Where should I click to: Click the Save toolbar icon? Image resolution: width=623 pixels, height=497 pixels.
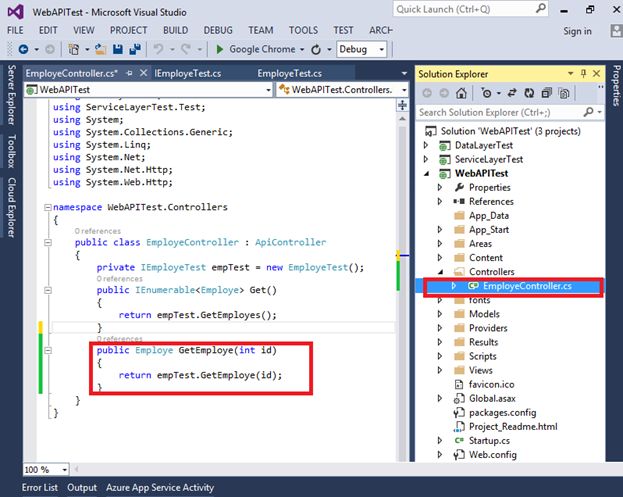pyautogui.click(x=118, y=49)
